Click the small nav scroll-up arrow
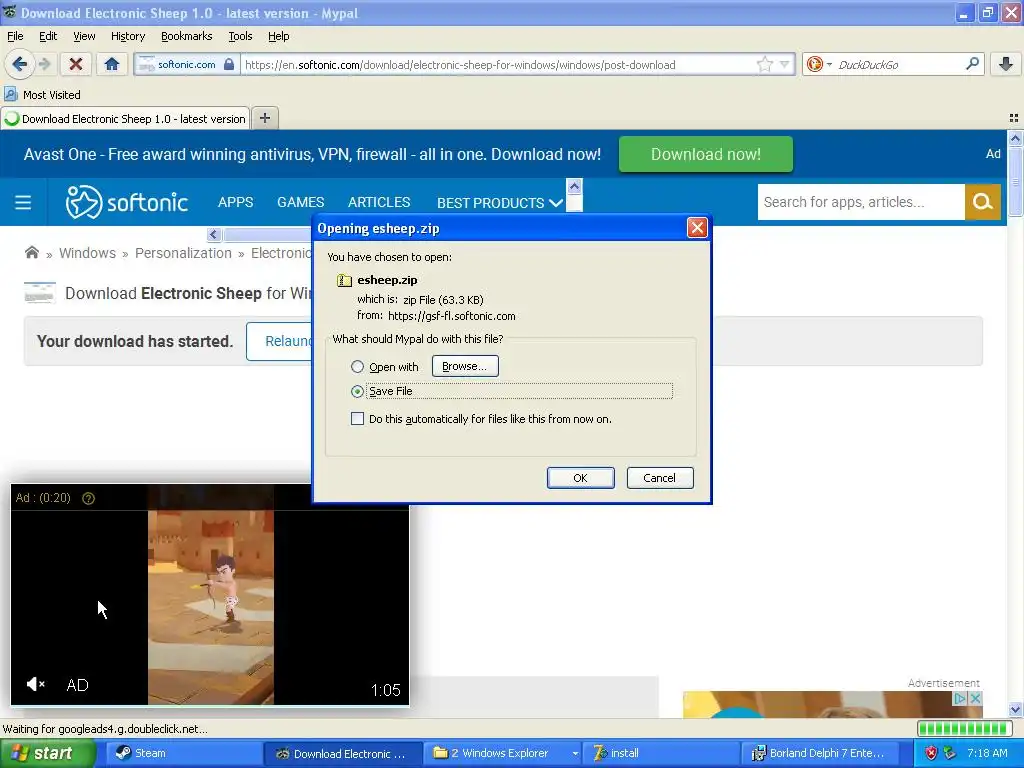 (574, 187)
